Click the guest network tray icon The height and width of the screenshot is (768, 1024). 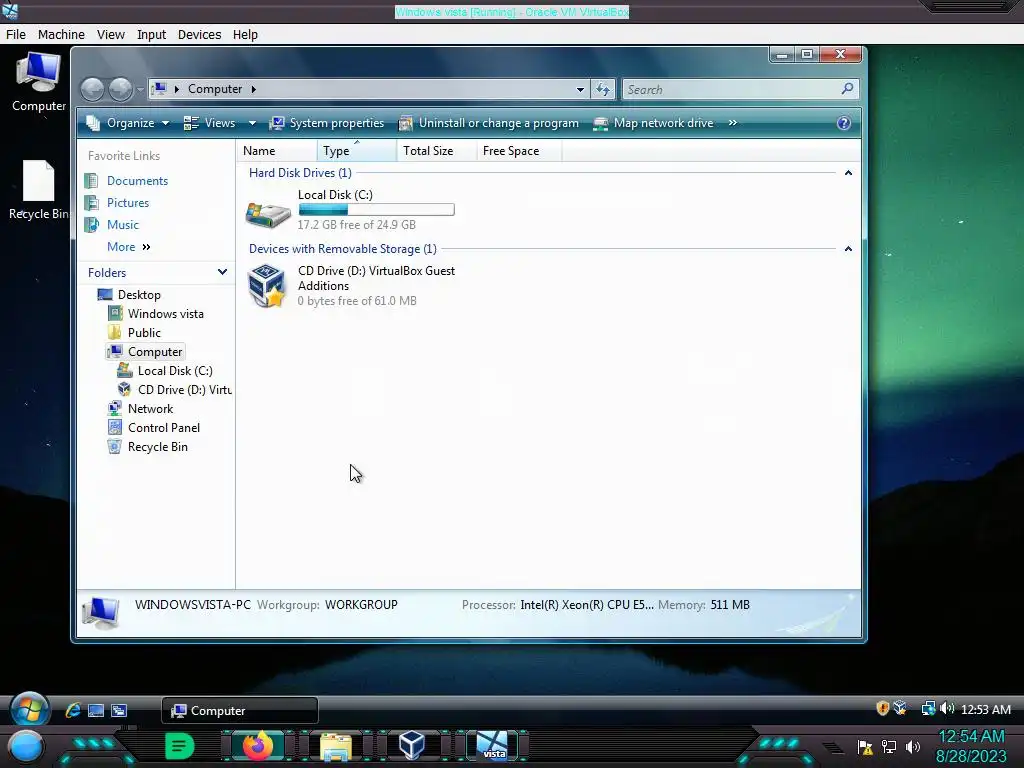point(928,709)
